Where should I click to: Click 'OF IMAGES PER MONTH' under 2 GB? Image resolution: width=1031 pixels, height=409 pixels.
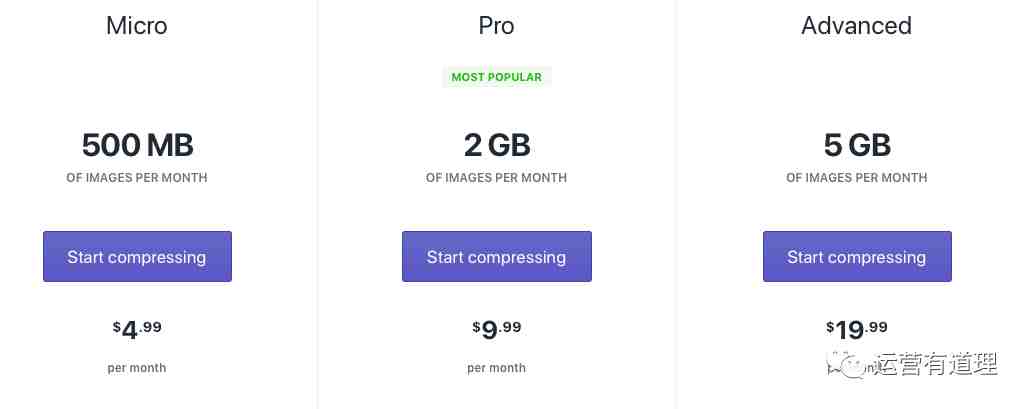tap(496, 178)
